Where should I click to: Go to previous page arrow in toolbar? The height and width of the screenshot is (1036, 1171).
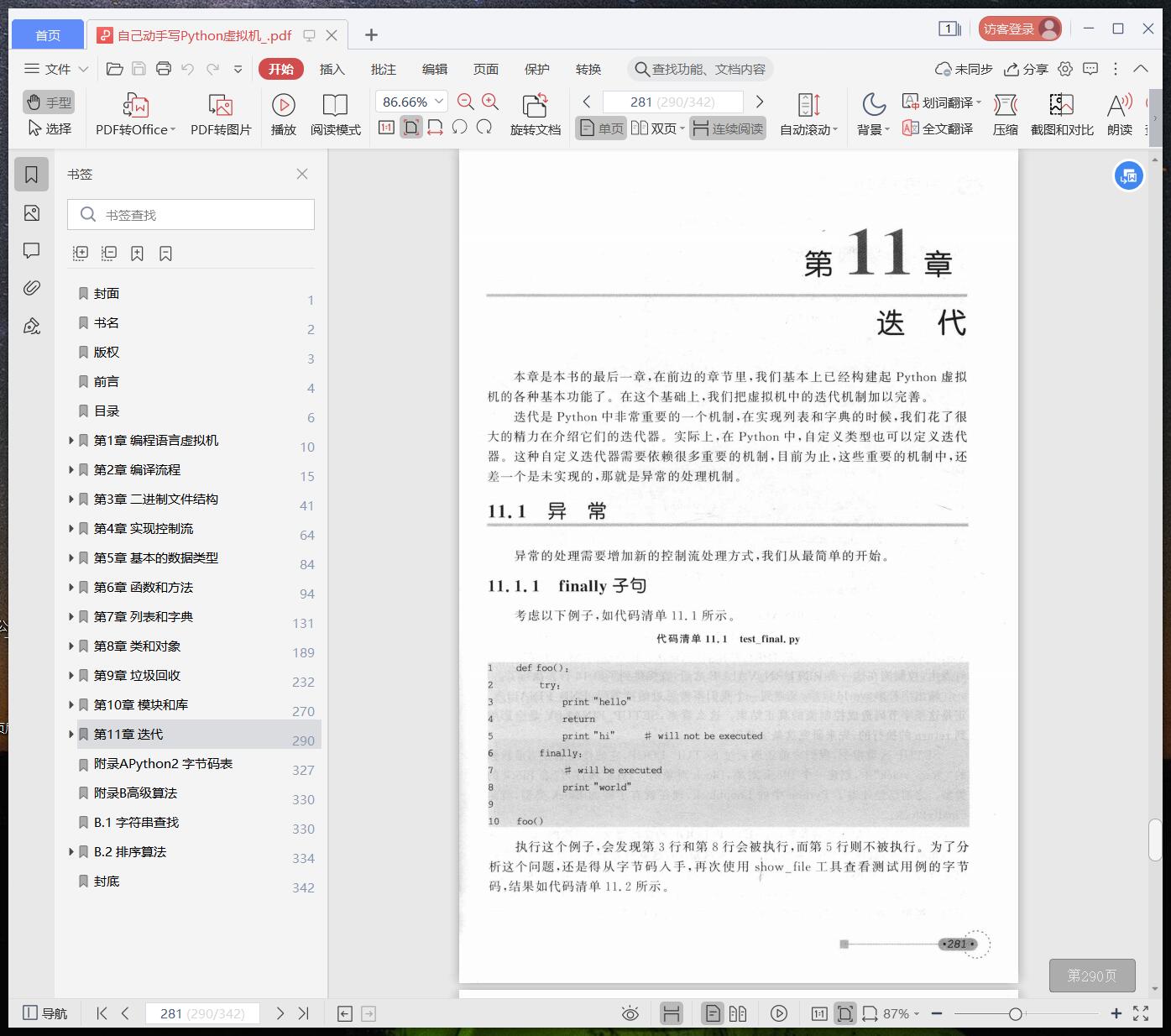click(587, 102)
